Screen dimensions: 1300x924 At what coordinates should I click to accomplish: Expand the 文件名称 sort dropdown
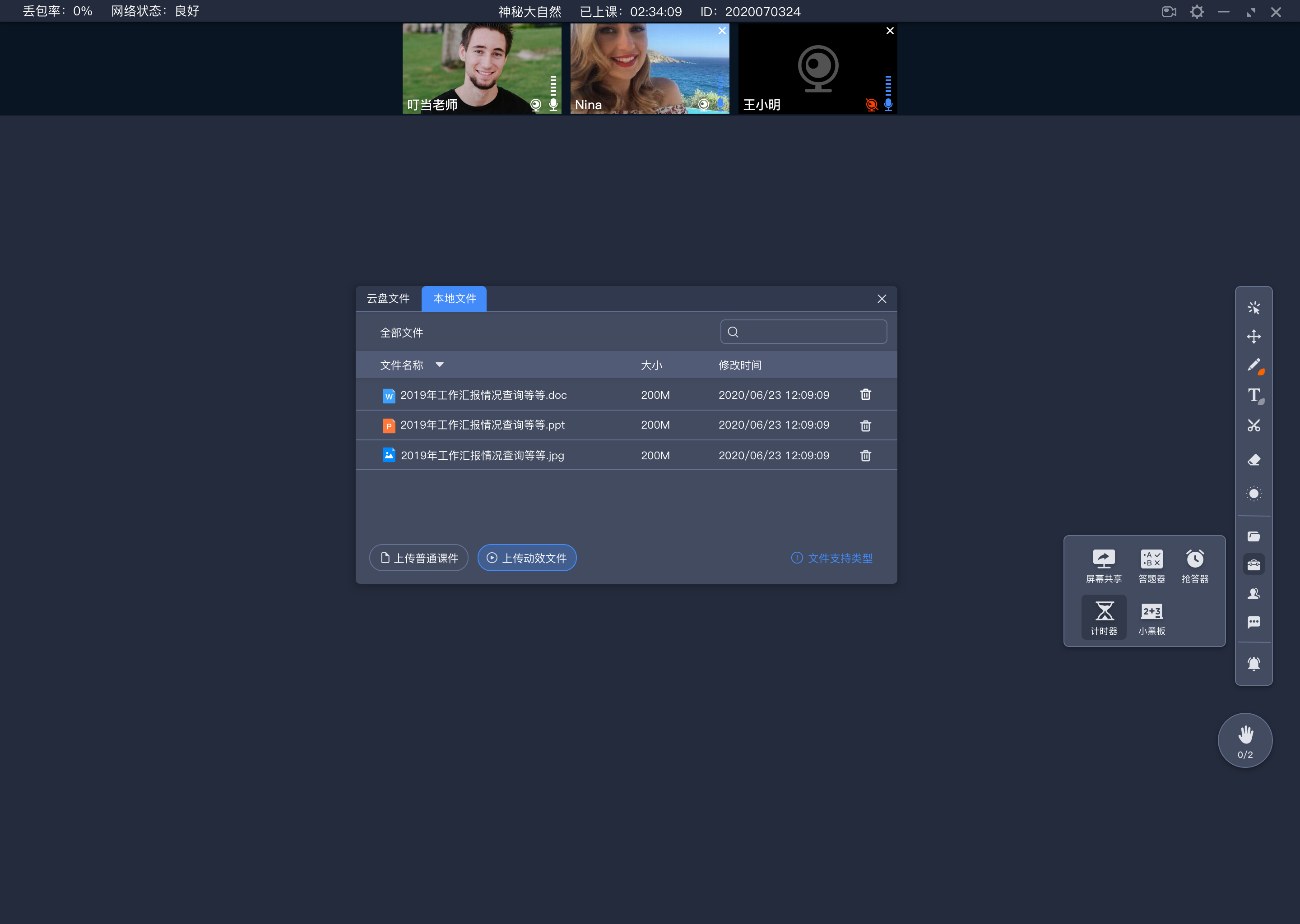click(441, 365)
